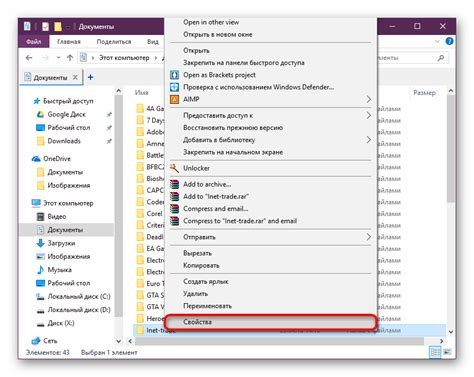Run Windows Defender scan entry
Screen dimensions: 474x377
258,87
